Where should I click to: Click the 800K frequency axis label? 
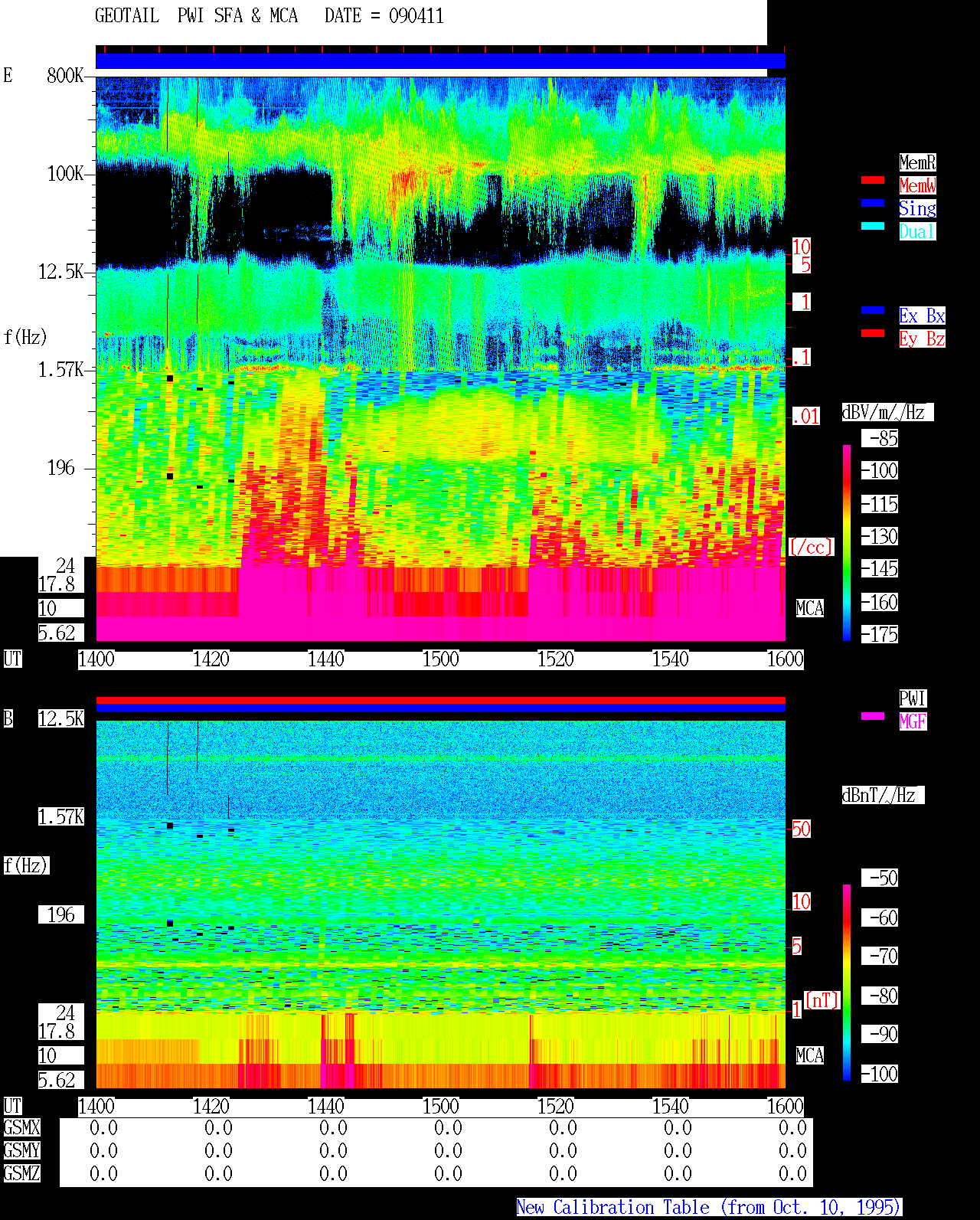point(65,76)
